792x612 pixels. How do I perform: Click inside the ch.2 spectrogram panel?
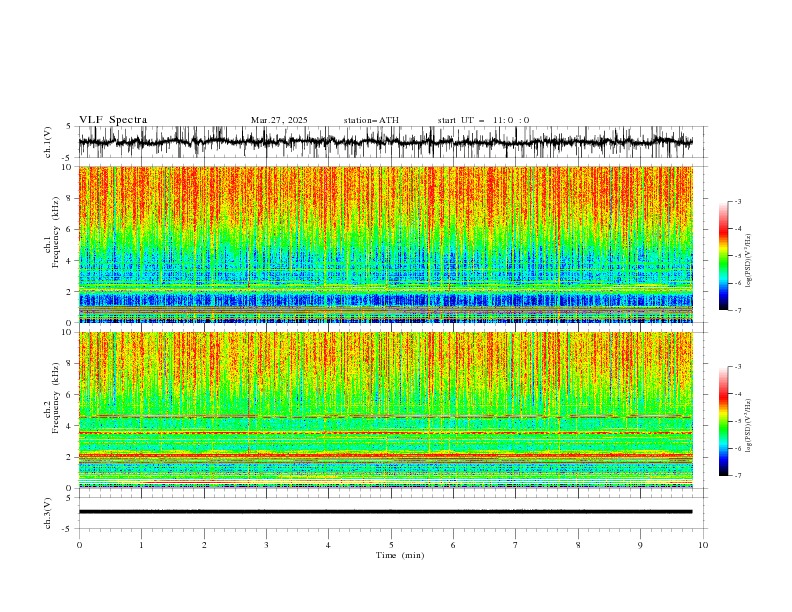point(385,410)
